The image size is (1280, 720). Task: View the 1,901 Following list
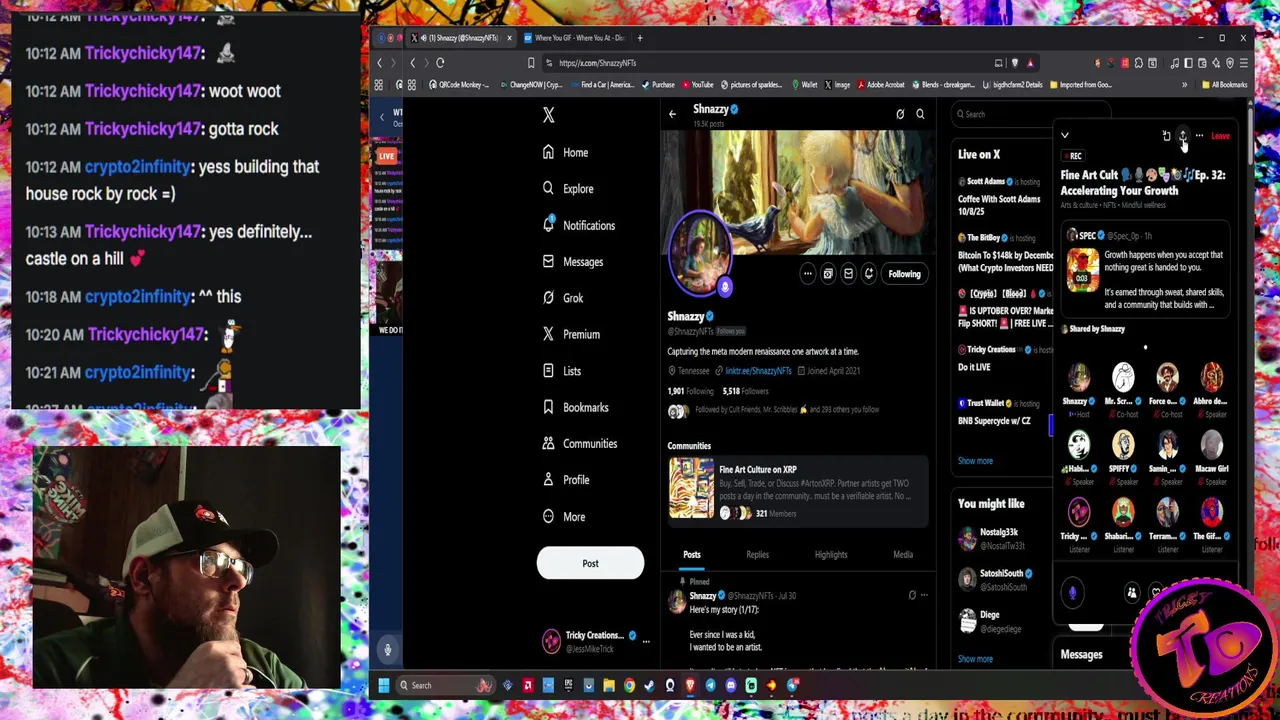click(x=689, y=391)
